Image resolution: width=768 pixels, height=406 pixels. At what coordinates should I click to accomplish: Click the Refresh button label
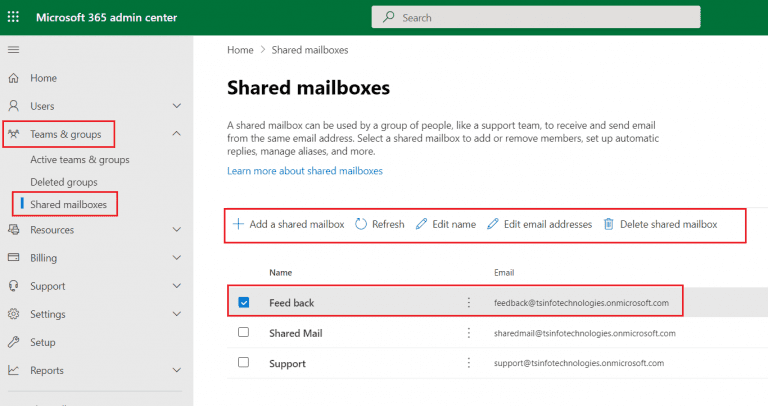click(x=388, y=224)
